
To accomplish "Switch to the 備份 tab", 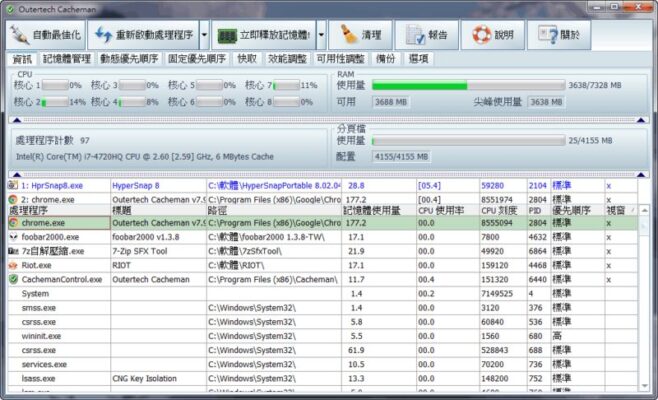I will (x=385, y=59).
